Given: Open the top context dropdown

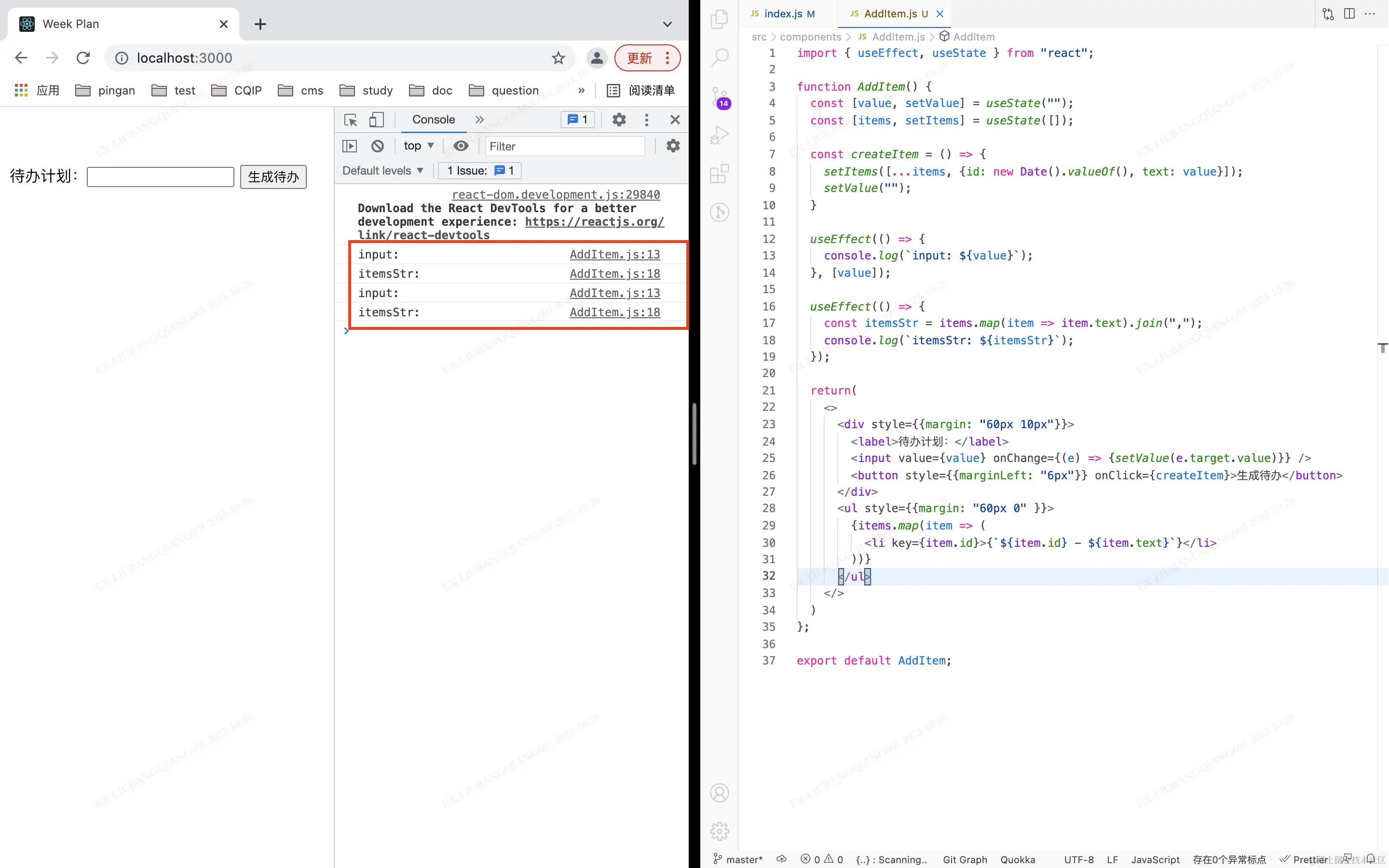Looking at the screenshot, I should pyautogui.click(x=419, y=146).
